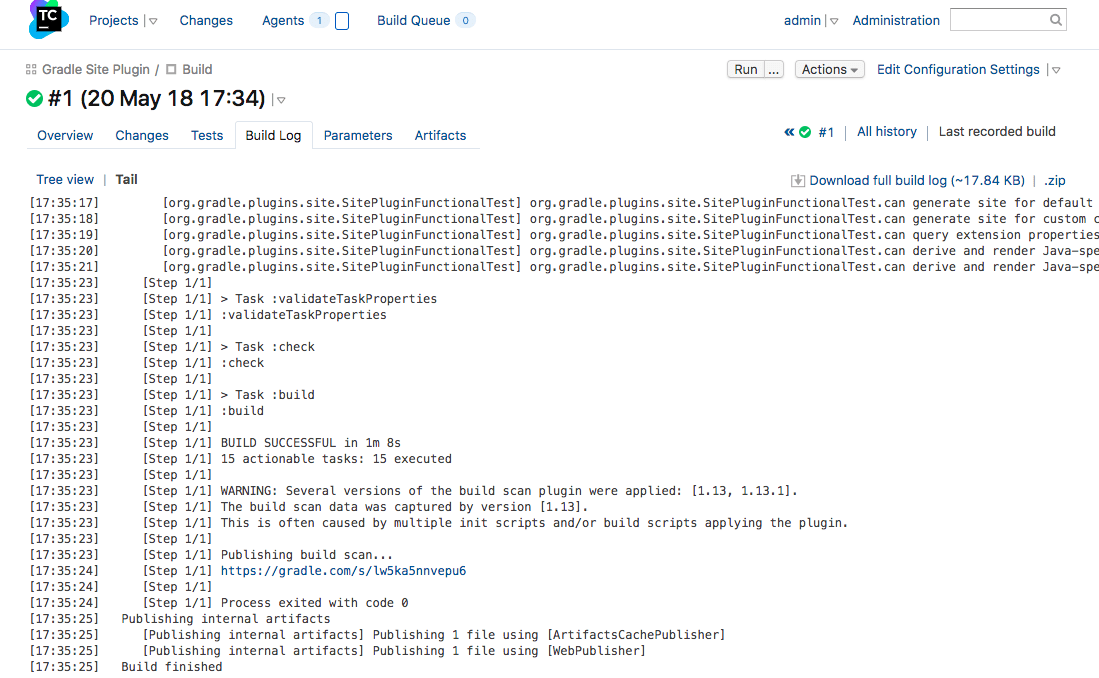Switch to the Artifacts tab
This screenshot has width=1099, height=678.
pyautogui.click(x=440, y=135)
